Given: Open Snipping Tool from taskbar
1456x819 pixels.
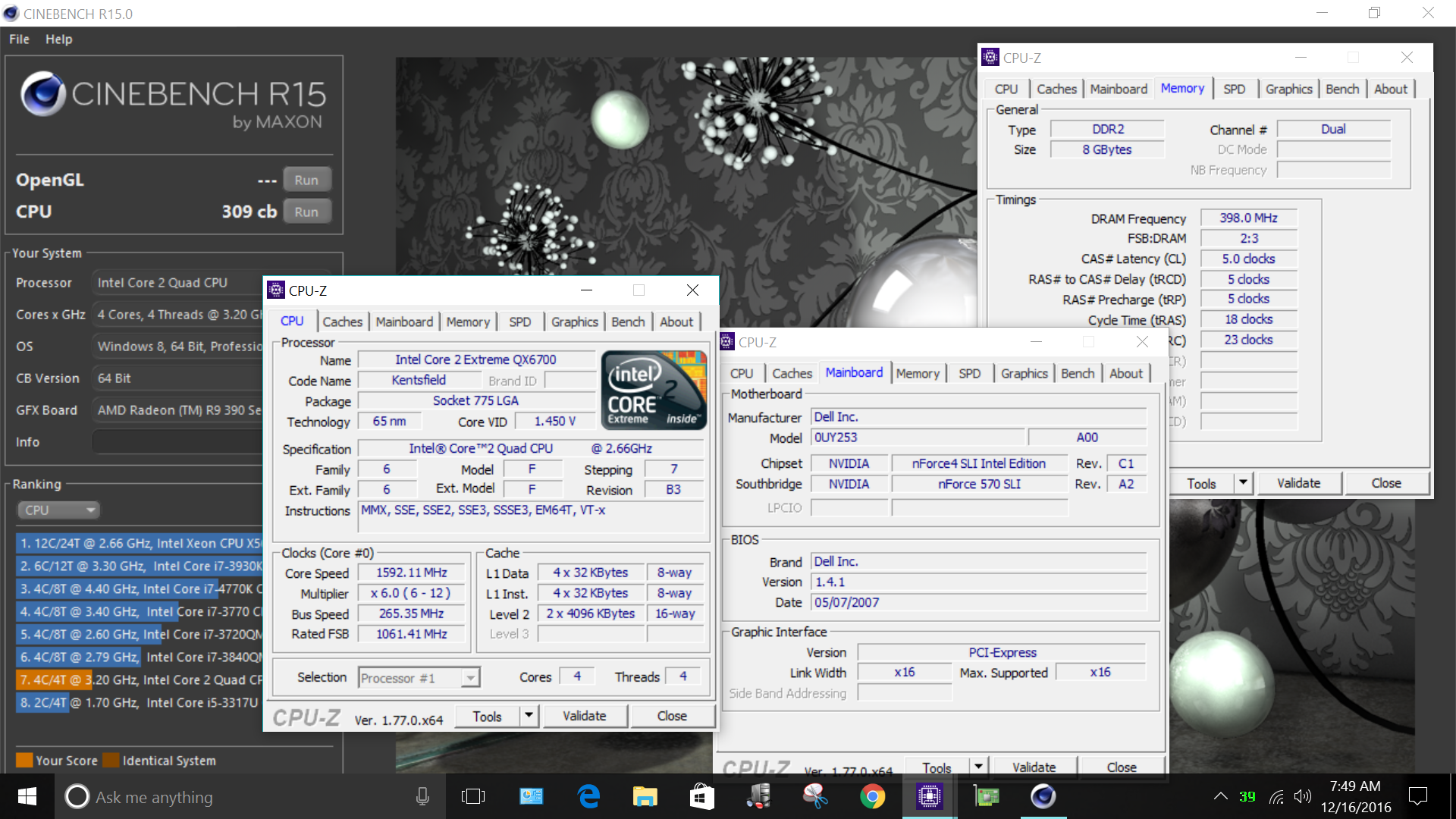Looking at the screenshot, I should click(x=815, y=796).
